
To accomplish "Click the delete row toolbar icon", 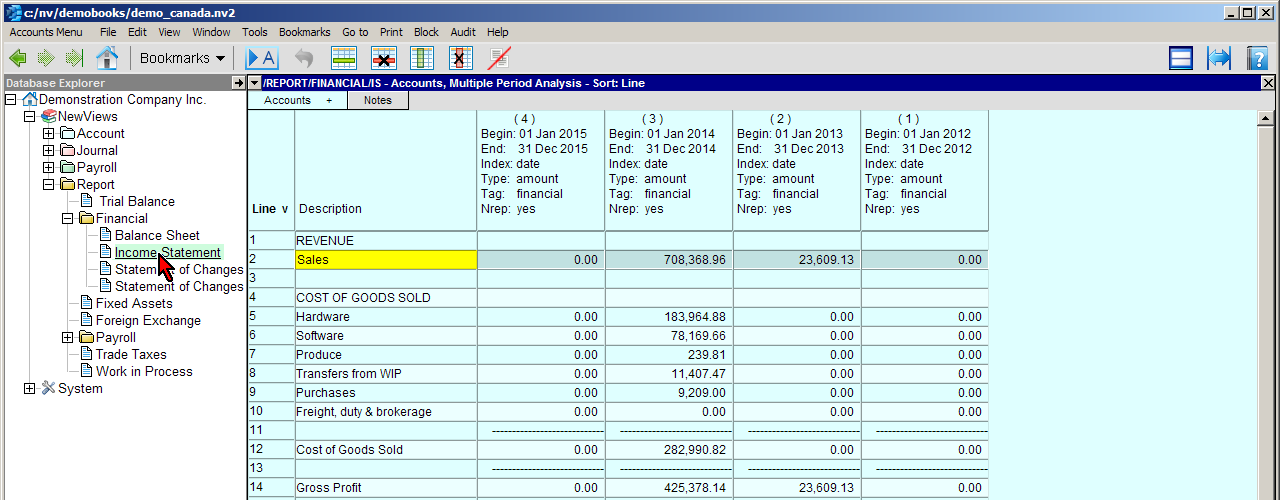I will (384, 58).
